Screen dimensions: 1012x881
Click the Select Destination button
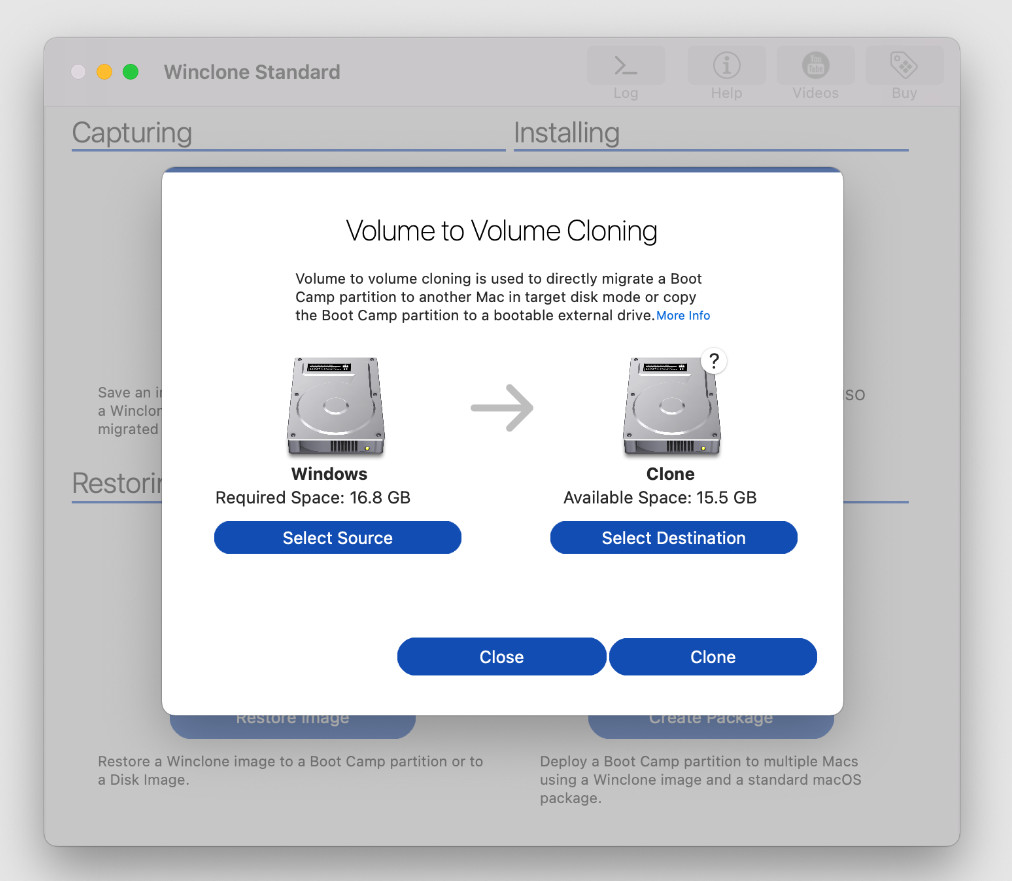point(674,538)
